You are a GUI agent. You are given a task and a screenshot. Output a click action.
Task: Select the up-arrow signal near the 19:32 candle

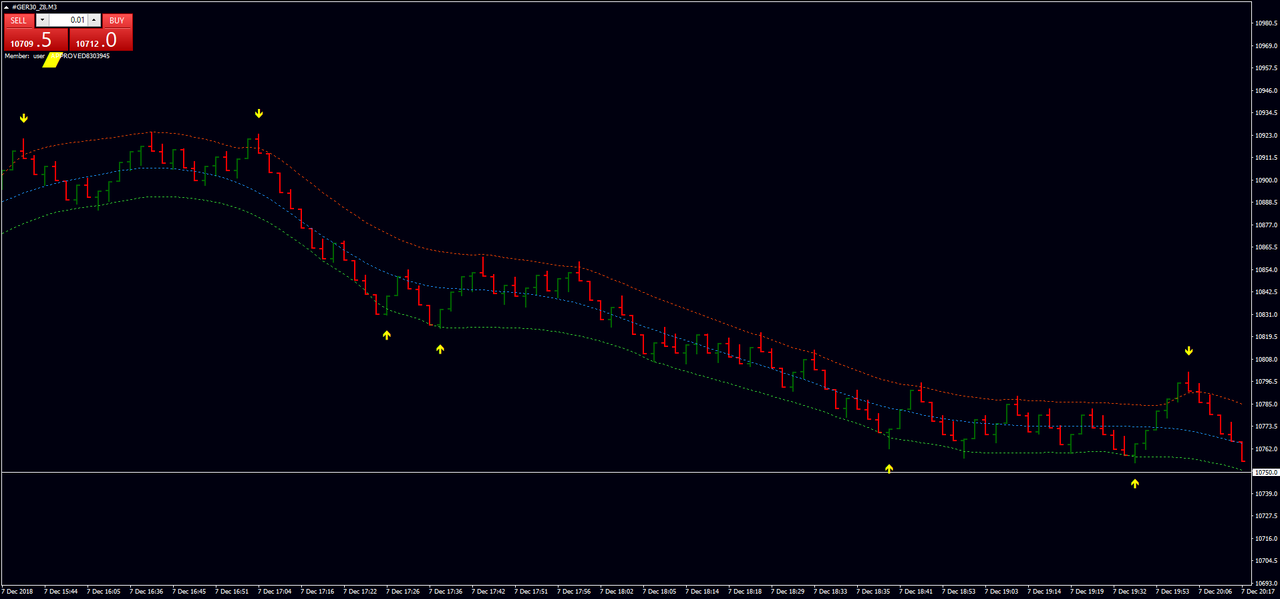coord(1134,482)
